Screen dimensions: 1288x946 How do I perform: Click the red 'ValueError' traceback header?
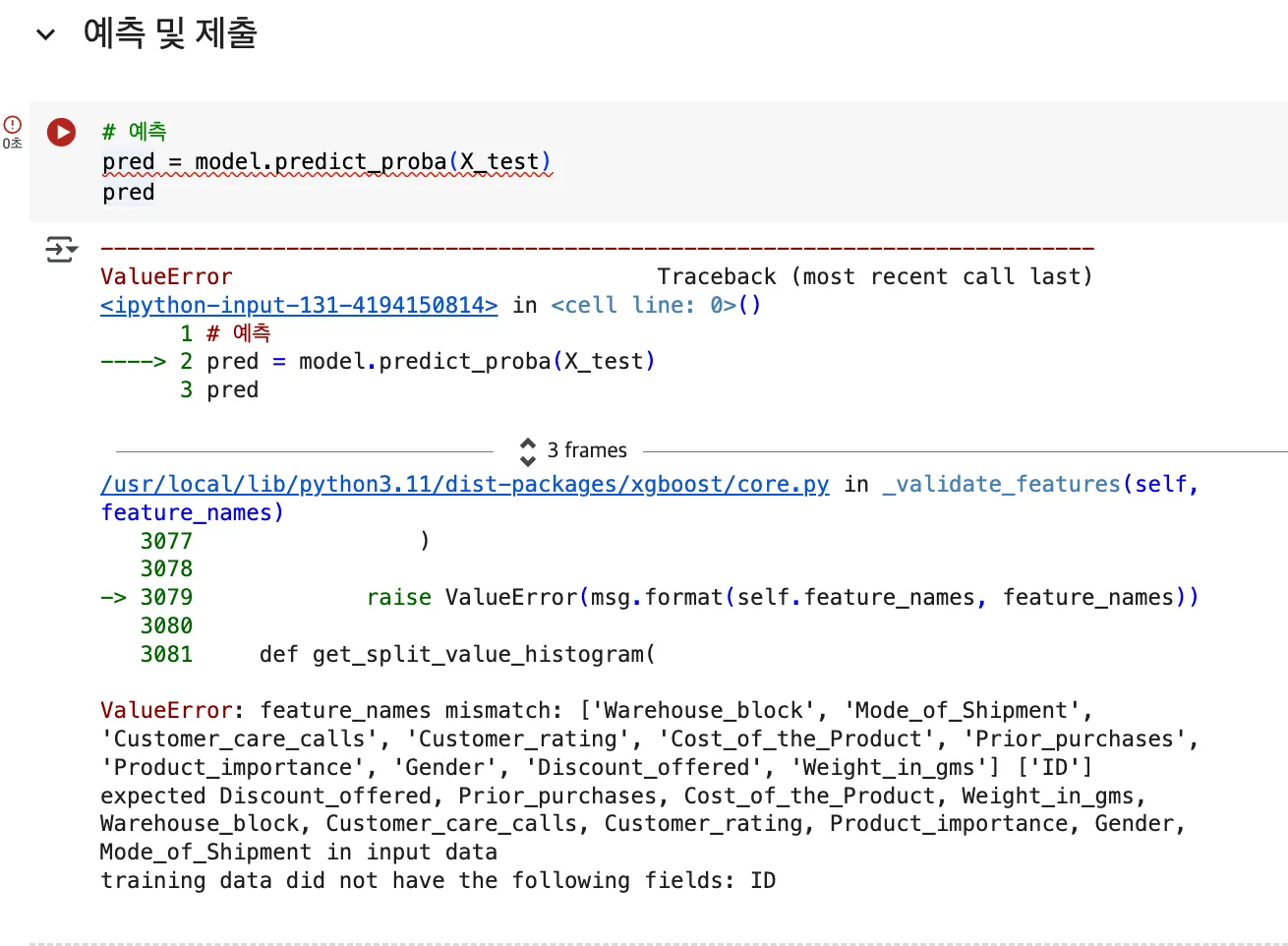(x=166, y=276)
